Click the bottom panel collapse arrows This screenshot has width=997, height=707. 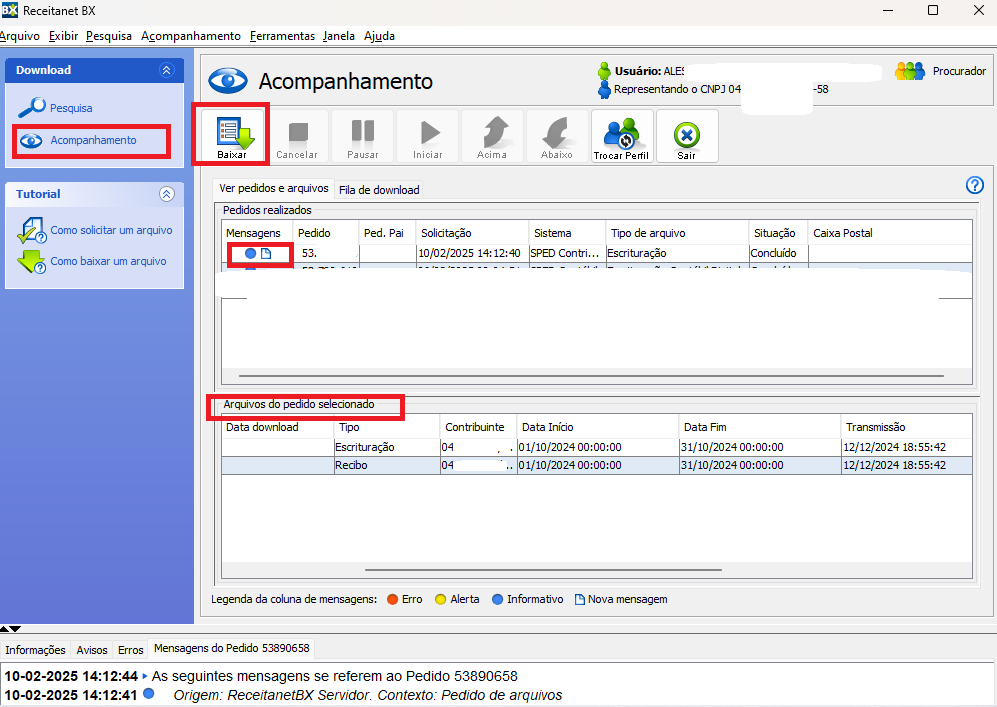point(11,629)
